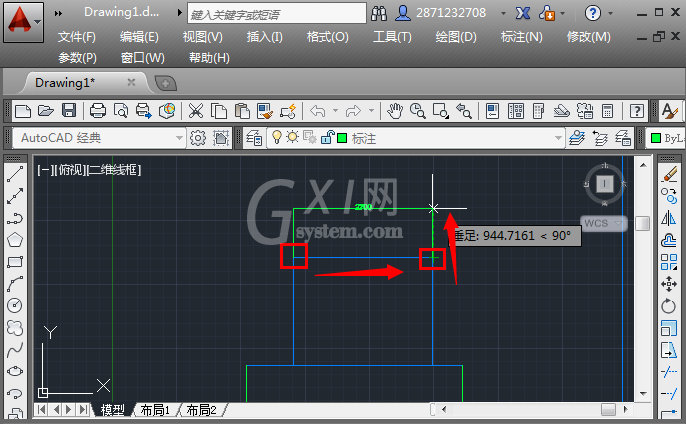Toggle layer lock padlock icon
This screenshot has height=424, width=686.
[x=327, y=137]
